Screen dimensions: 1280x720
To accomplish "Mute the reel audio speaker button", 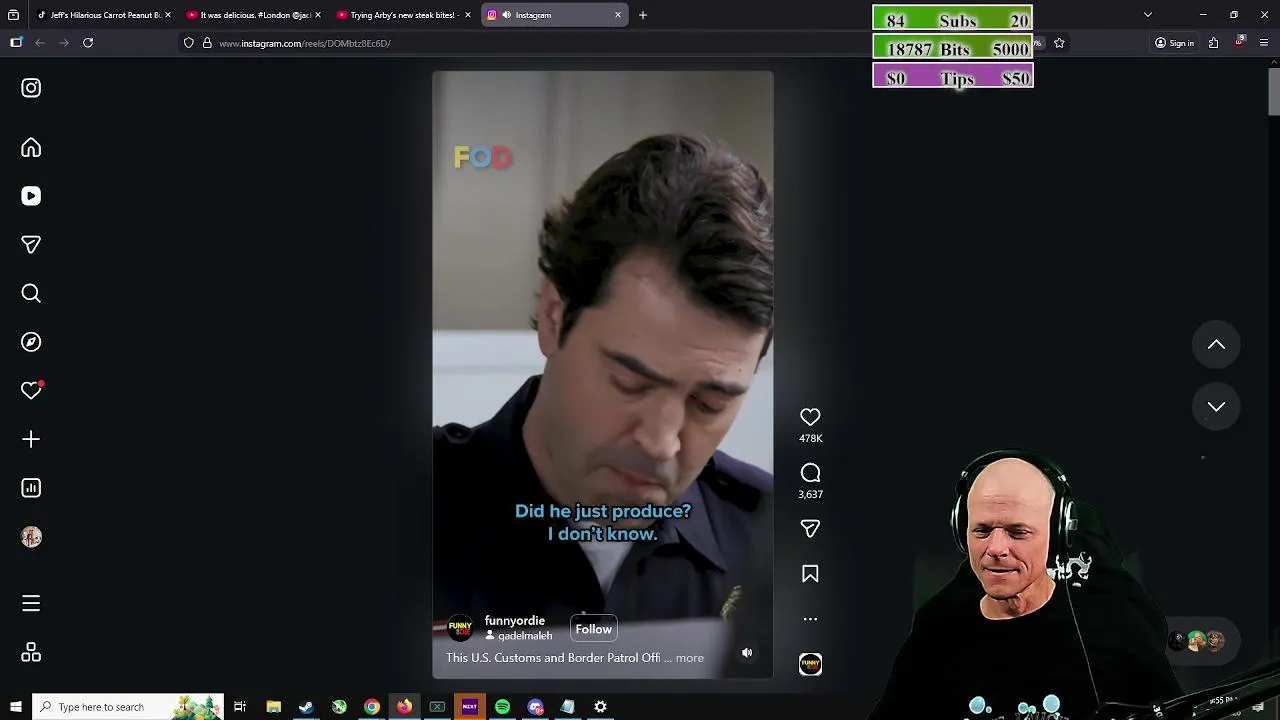I will (x=747, y=653).
